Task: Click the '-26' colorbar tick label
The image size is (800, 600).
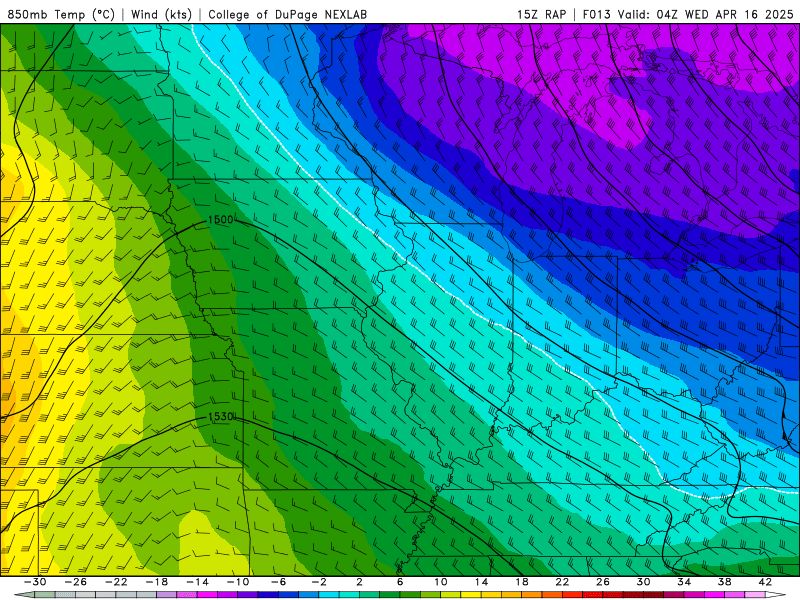Action: pos(76,582)
